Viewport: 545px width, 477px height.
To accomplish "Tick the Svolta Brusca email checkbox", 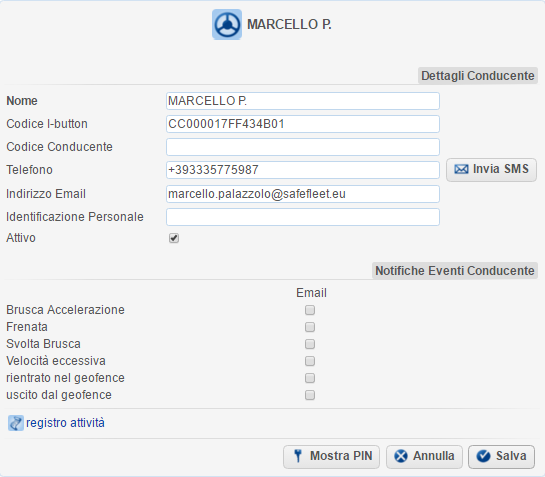I will (310, 344).
